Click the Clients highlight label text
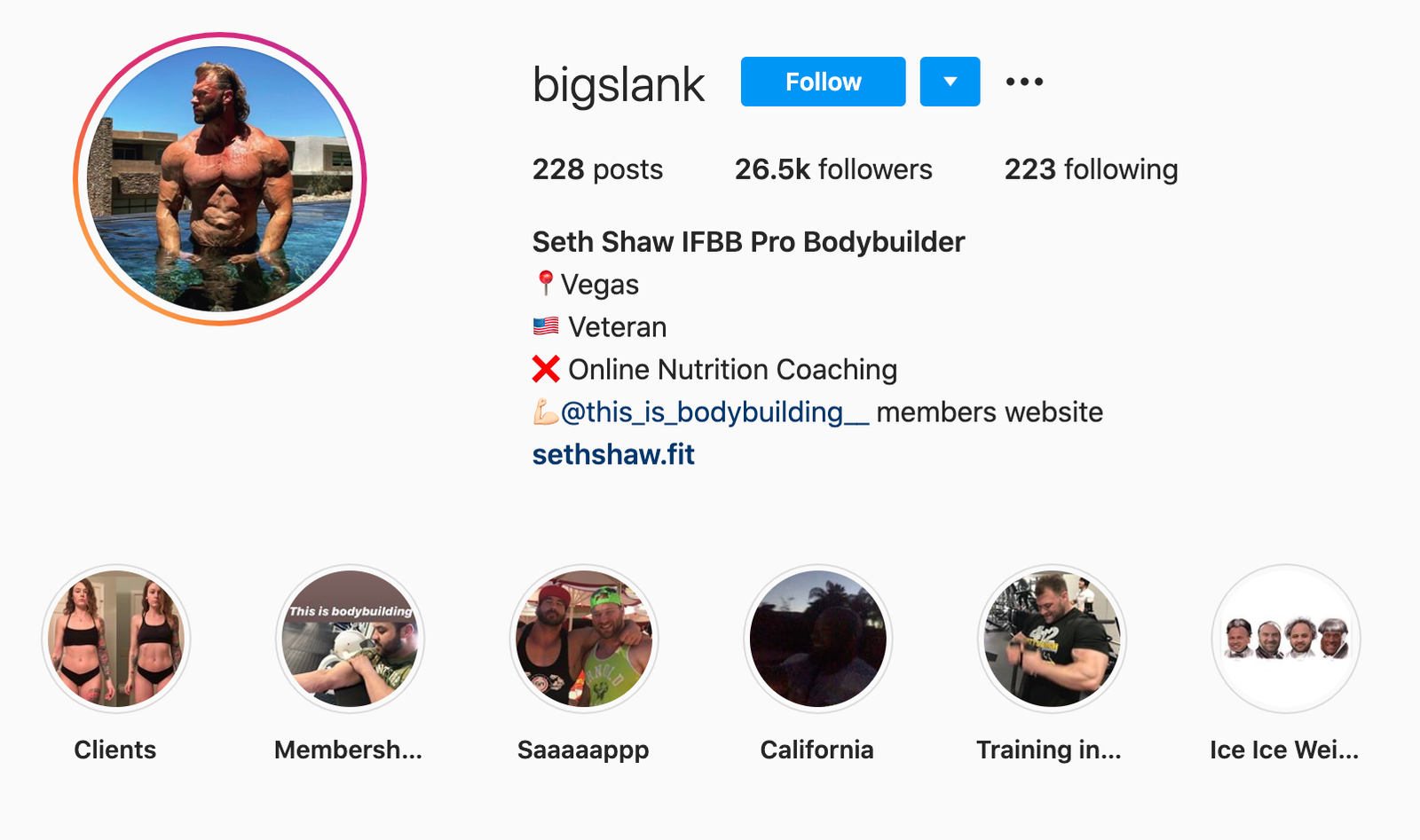The width and height of the screenshot is (1420, 840). [x=115, y=750]
